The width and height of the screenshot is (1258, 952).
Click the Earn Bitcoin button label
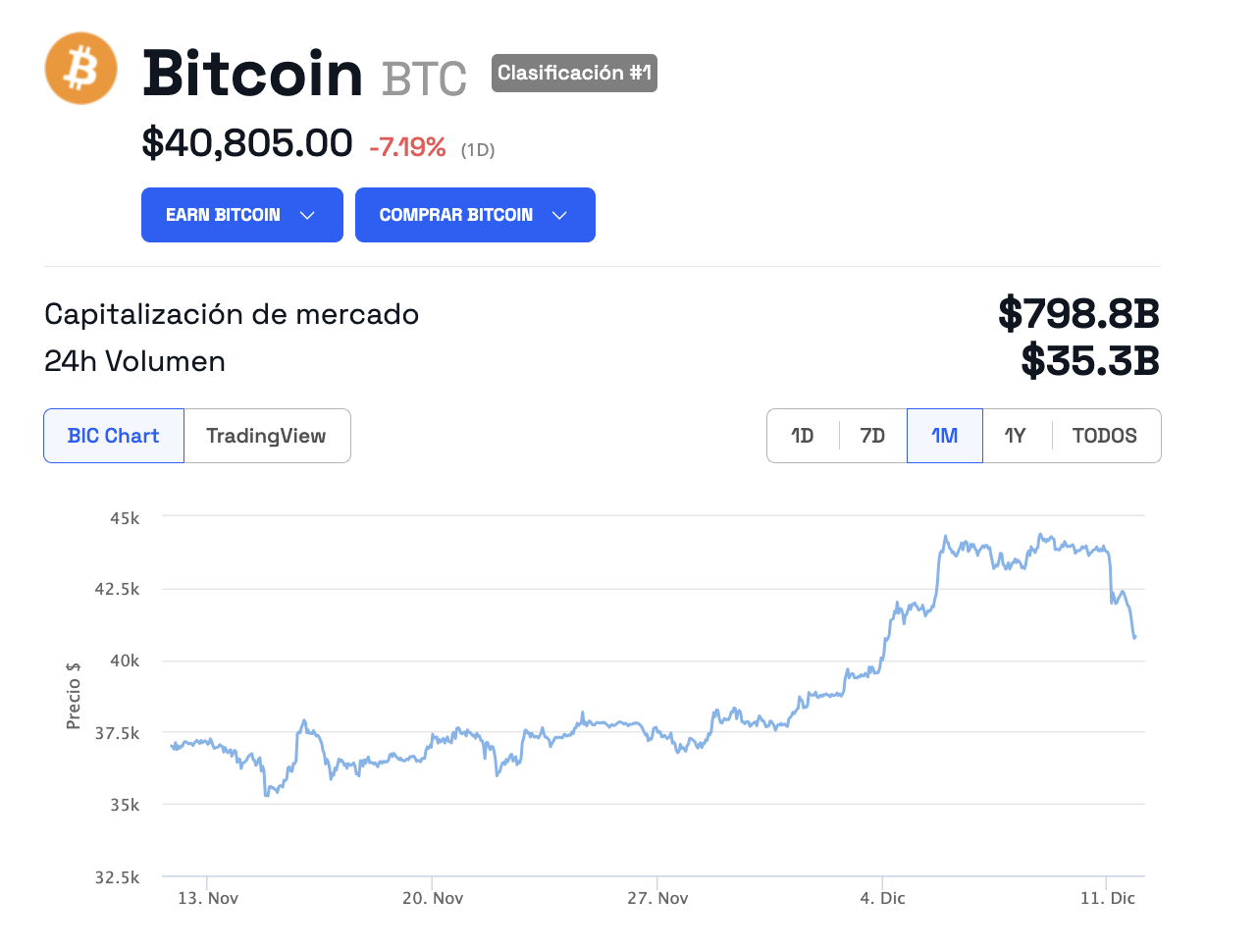[223, 215]
